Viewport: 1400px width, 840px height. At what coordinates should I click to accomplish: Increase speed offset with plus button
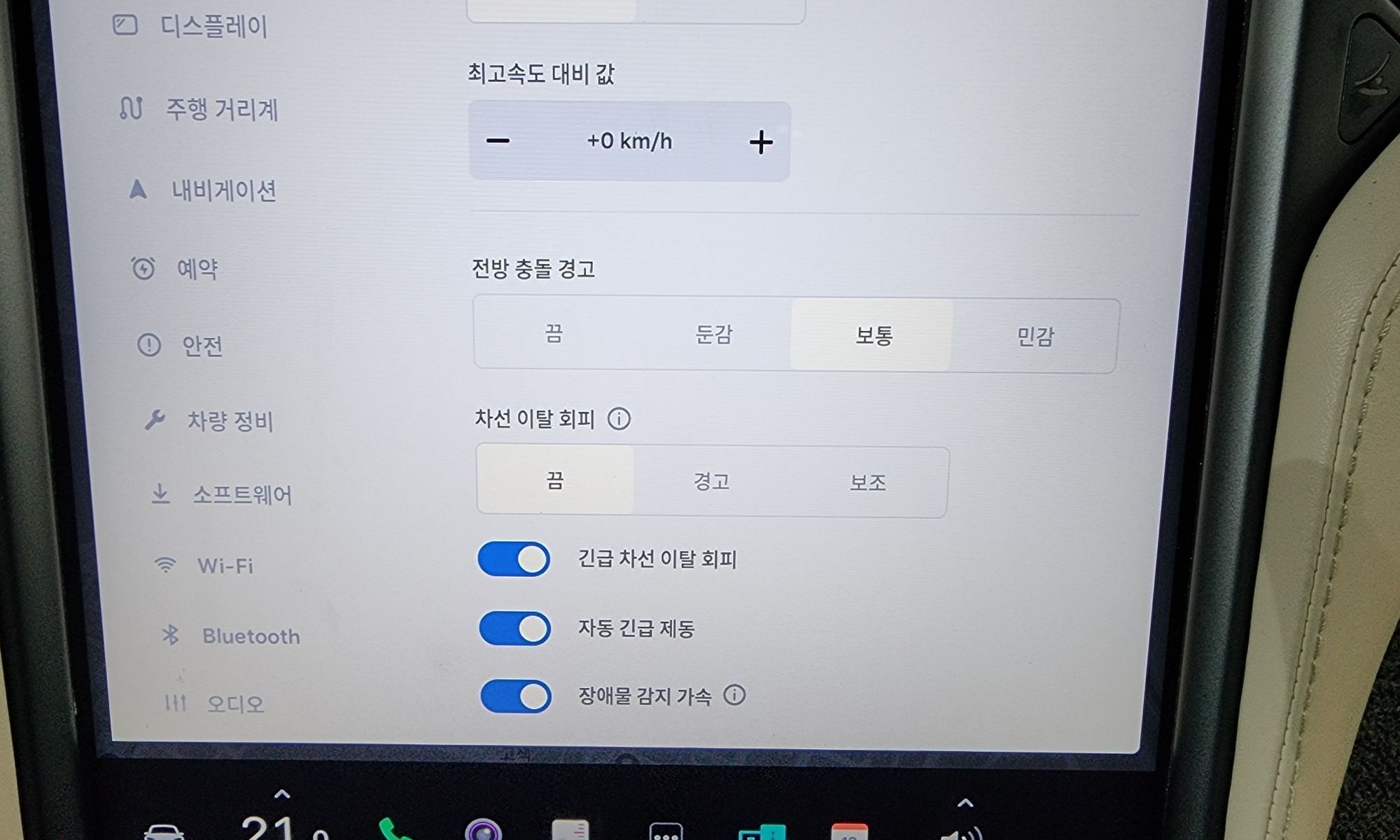[x=761, y=142]
